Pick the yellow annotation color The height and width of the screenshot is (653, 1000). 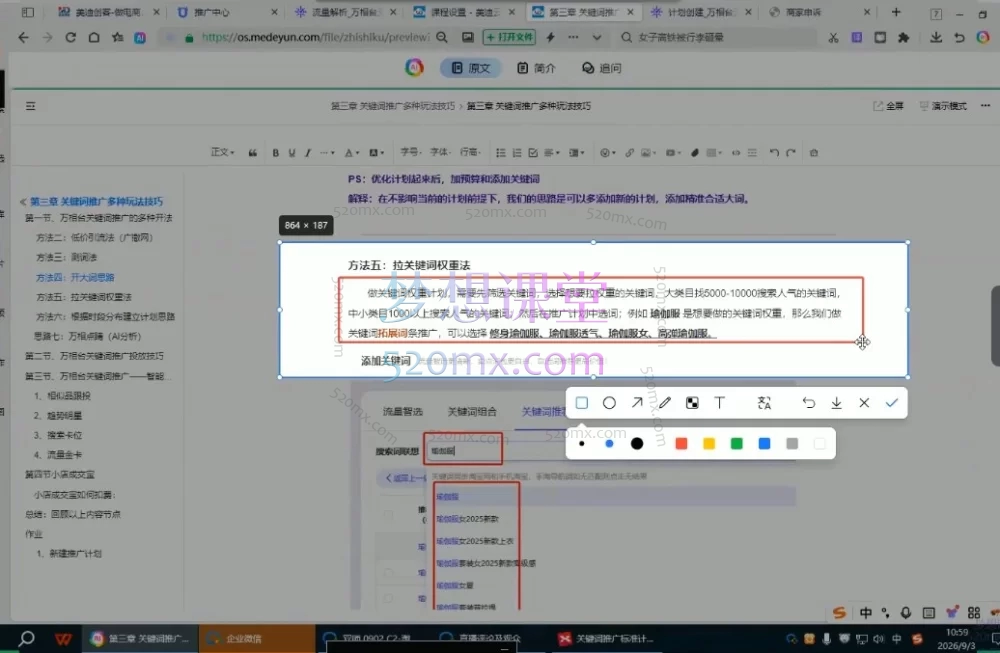709,444
